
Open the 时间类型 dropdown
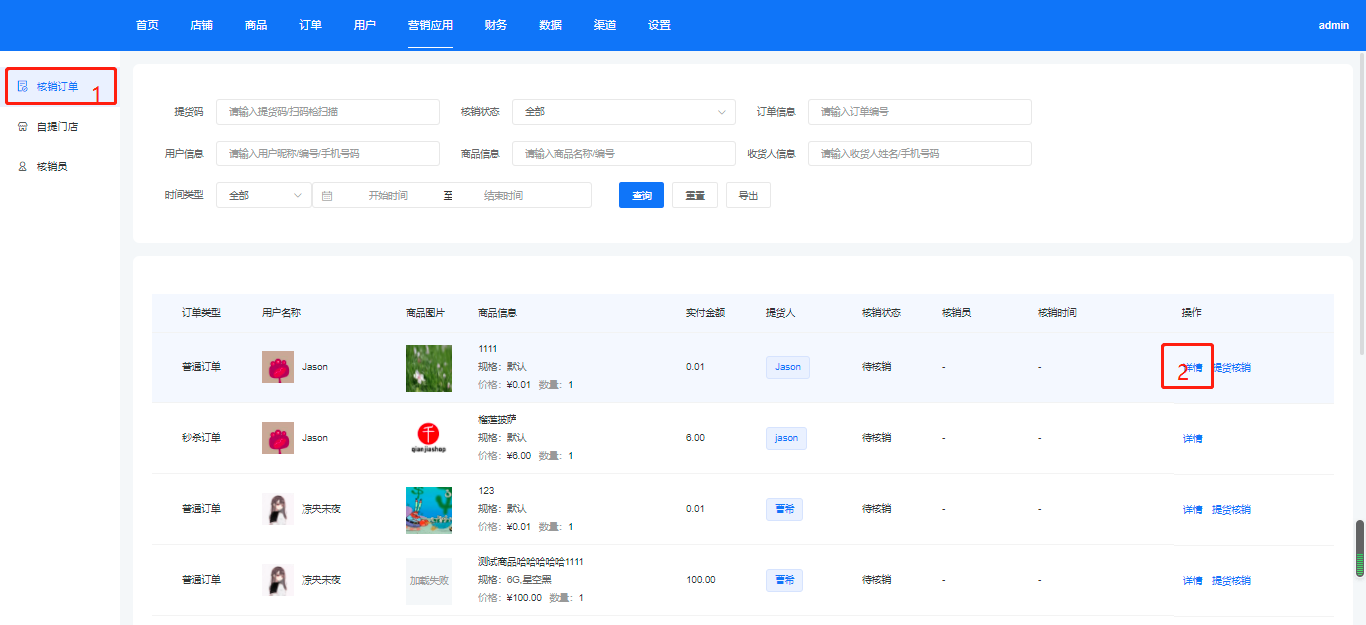coord(264,195)
